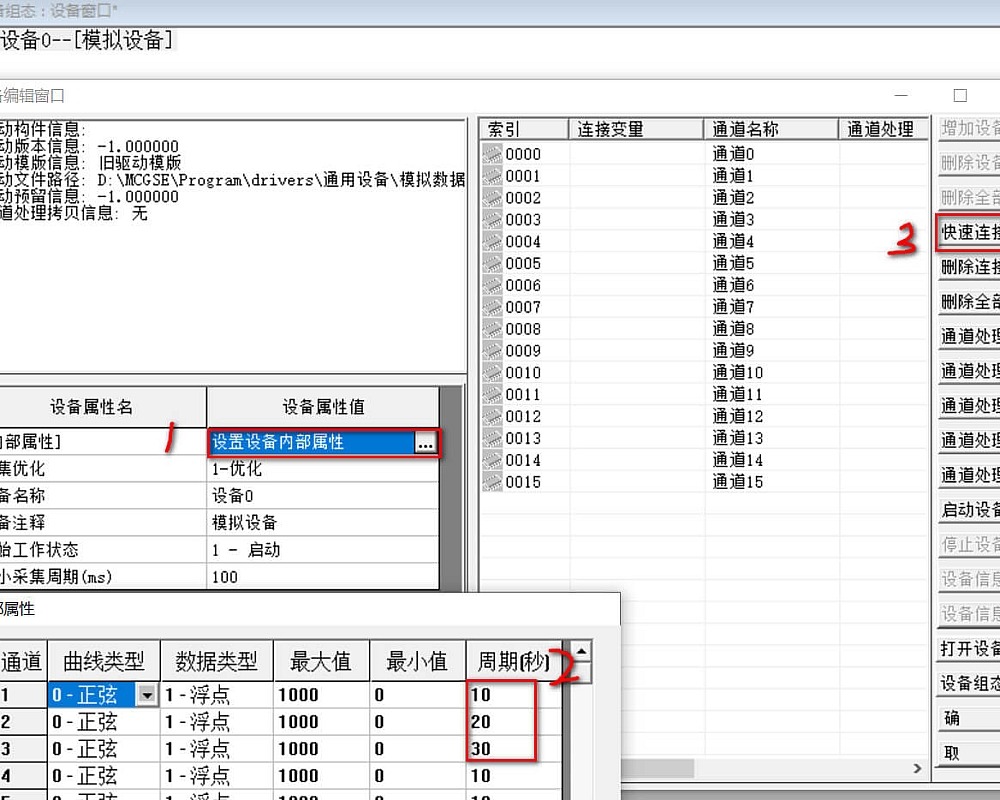The image size is (1000, 800).
Task: Open the 1-优化 acquisition optimization value
Action: coord(322,469)
